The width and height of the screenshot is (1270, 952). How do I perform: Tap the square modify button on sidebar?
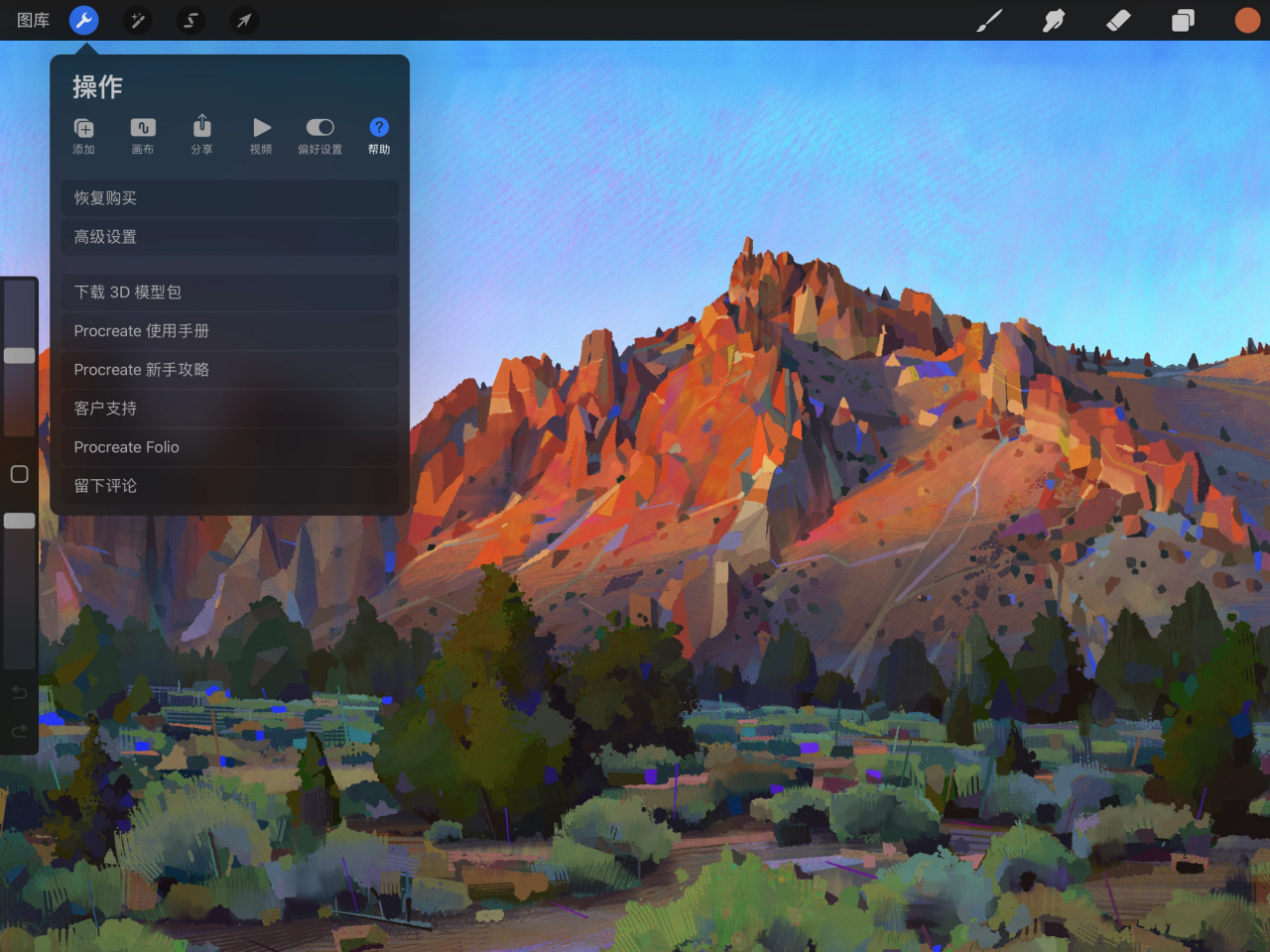pyautogui.click(x=19, y=474)
